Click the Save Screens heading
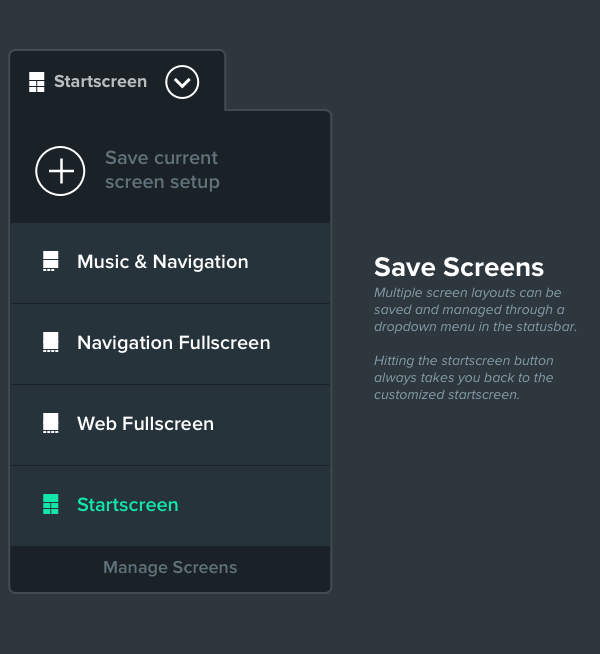The width and height of the screenshot is (600, 654). pyautogui.click(x=459, y=267)
